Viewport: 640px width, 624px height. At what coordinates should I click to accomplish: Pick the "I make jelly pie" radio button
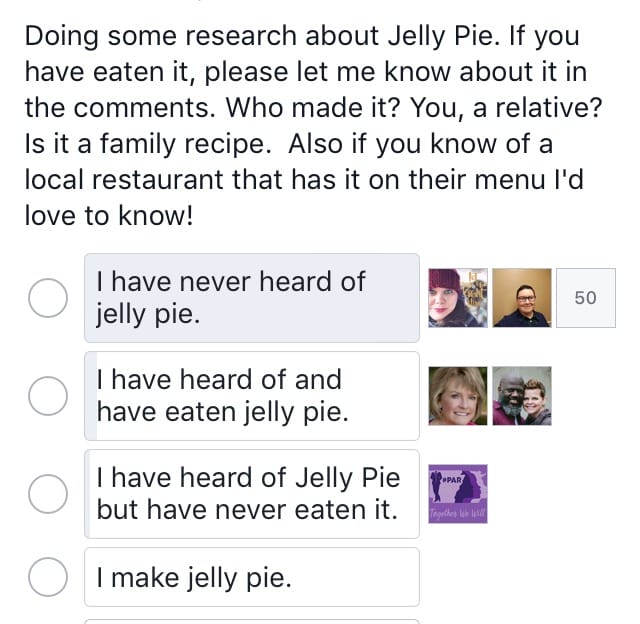47,577
